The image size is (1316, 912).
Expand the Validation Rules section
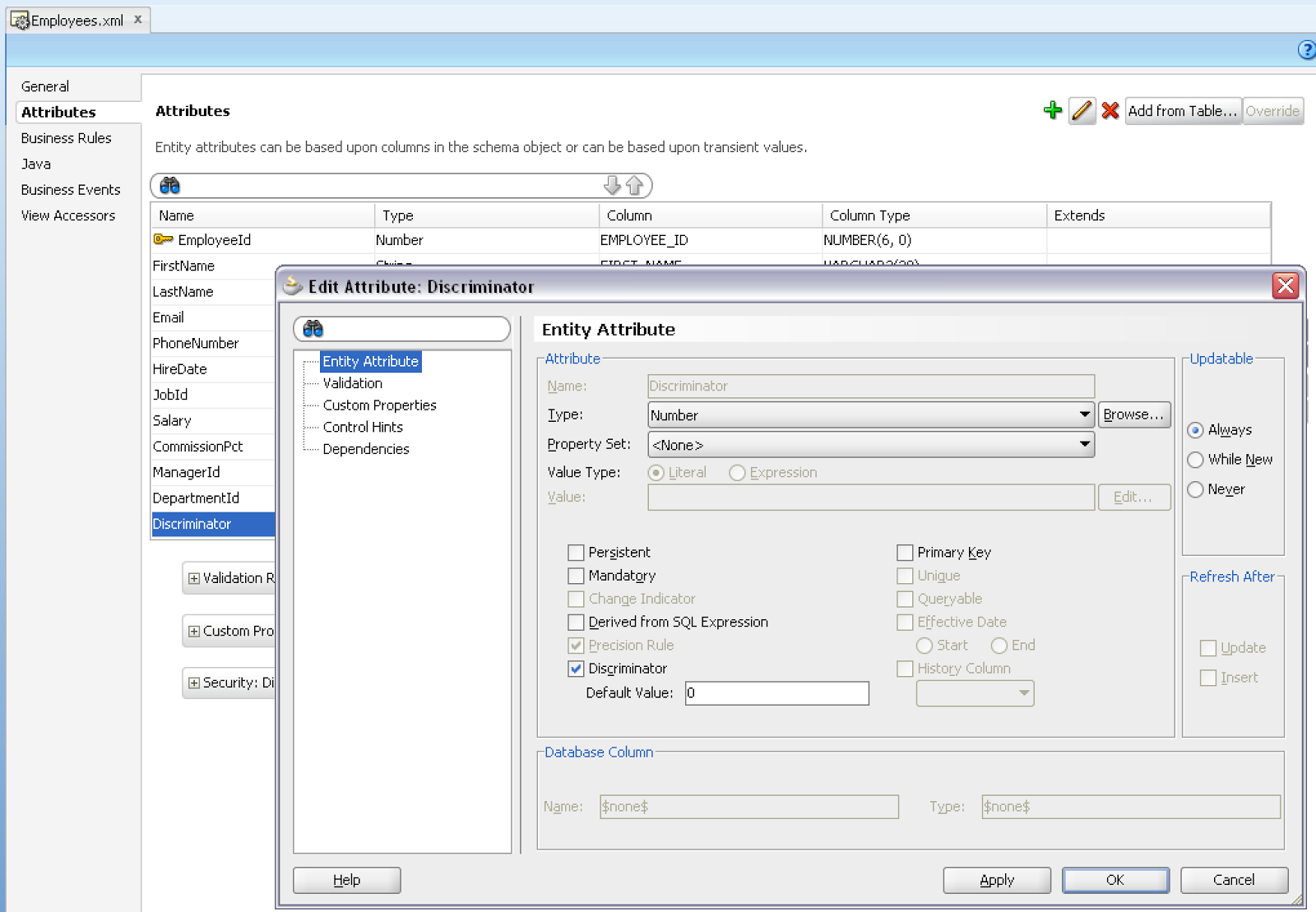point(194,578)
